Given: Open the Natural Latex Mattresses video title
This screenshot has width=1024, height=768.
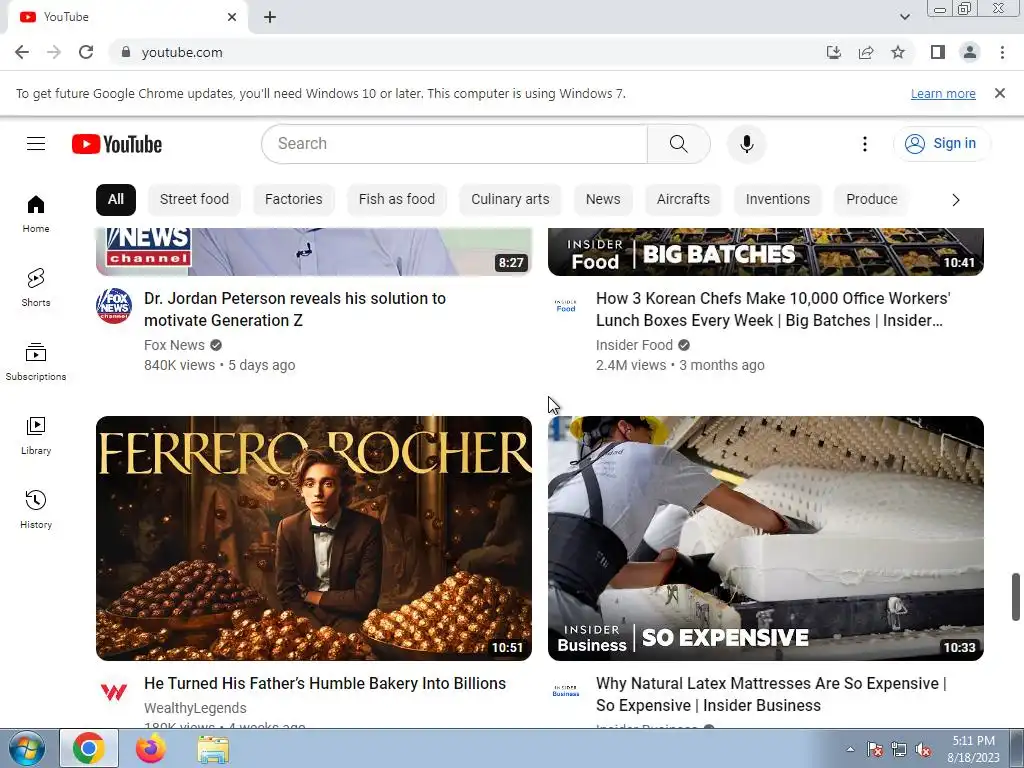Looking at the screenshot, I should [771, 694].
